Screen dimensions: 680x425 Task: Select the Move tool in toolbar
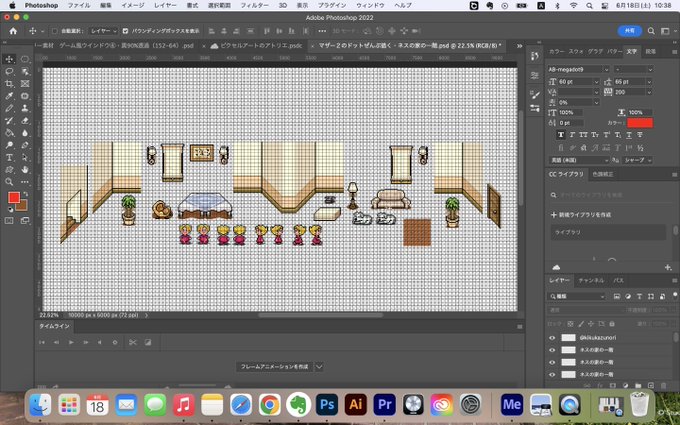coord(9,59)
